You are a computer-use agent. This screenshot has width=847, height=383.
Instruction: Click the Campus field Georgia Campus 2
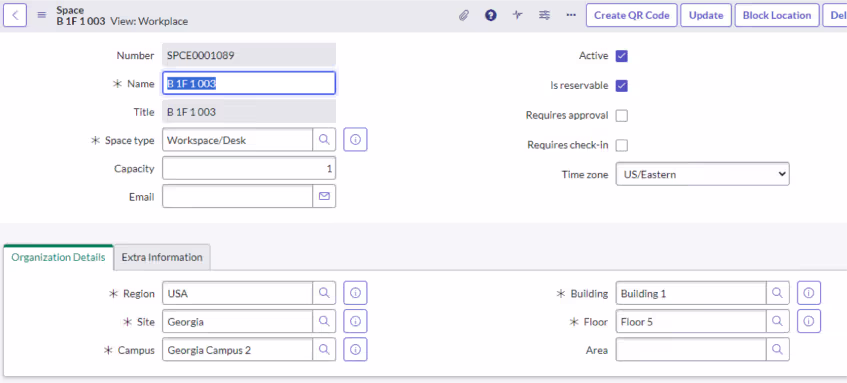[x=237, y=350]
